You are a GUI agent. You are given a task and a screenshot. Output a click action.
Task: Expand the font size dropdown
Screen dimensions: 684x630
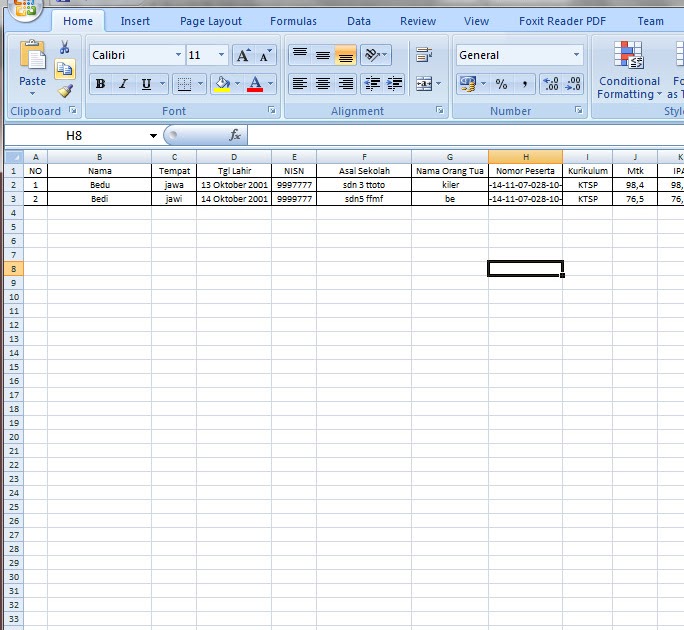(x=221, y=55)
